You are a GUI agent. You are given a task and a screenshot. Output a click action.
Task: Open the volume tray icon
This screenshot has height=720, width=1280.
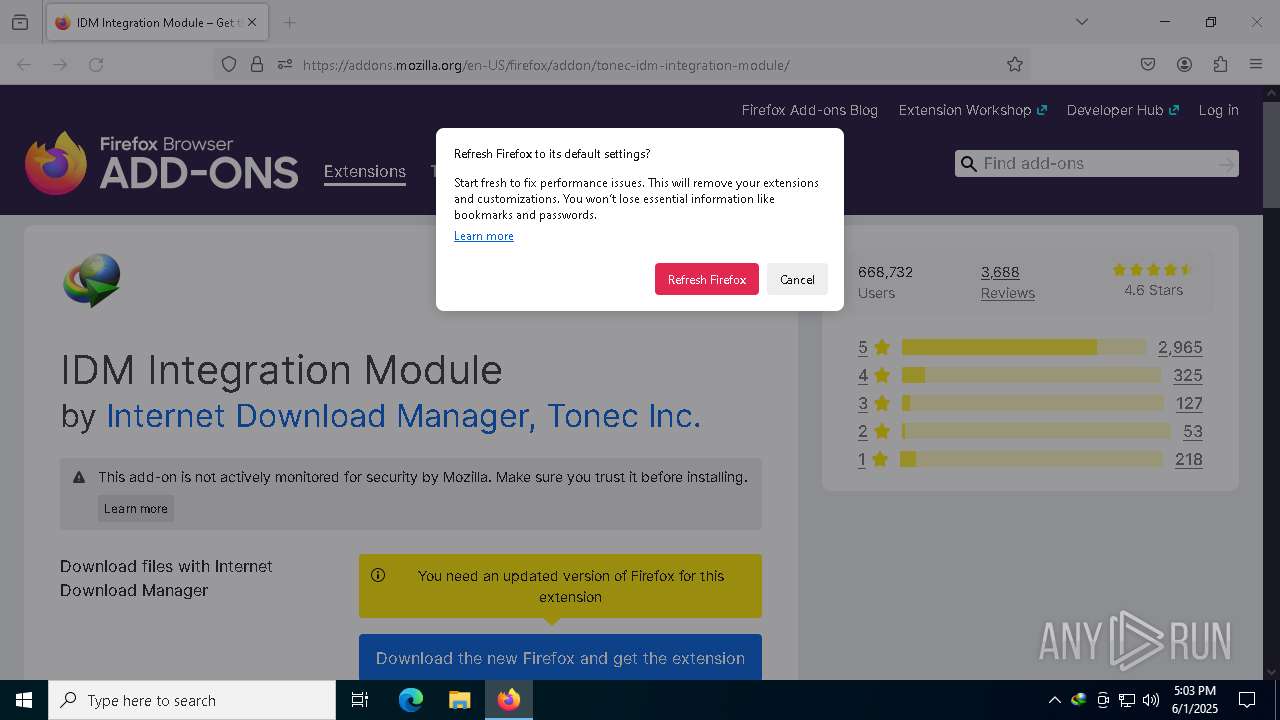point(1151,700)
